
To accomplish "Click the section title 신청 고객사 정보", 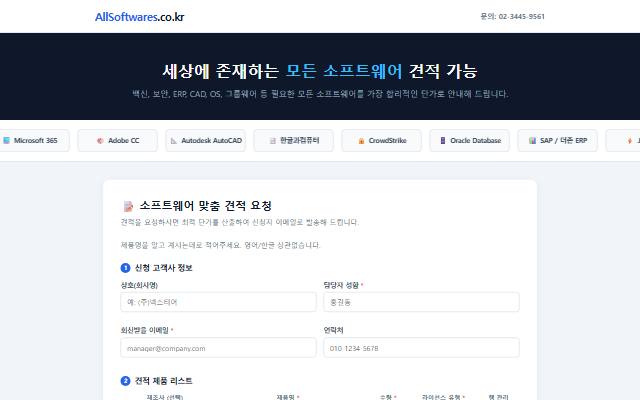I will [x=164, y=268].
